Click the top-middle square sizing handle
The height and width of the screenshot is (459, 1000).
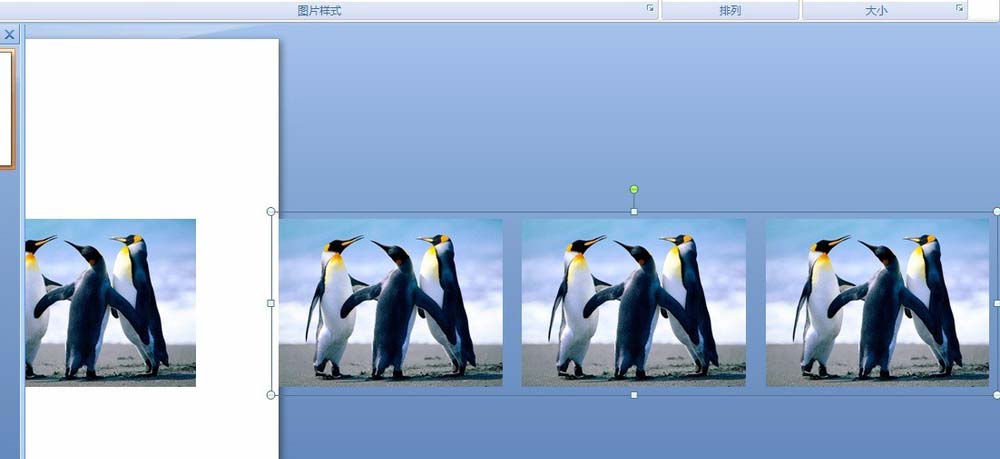(x=634, y=212)
